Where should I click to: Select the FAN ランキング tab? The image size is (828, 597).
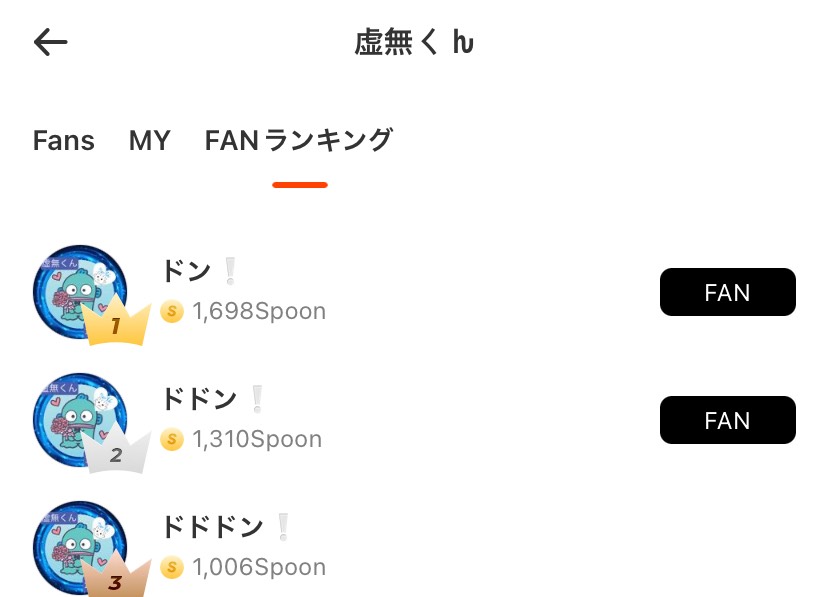coord(298,141)
